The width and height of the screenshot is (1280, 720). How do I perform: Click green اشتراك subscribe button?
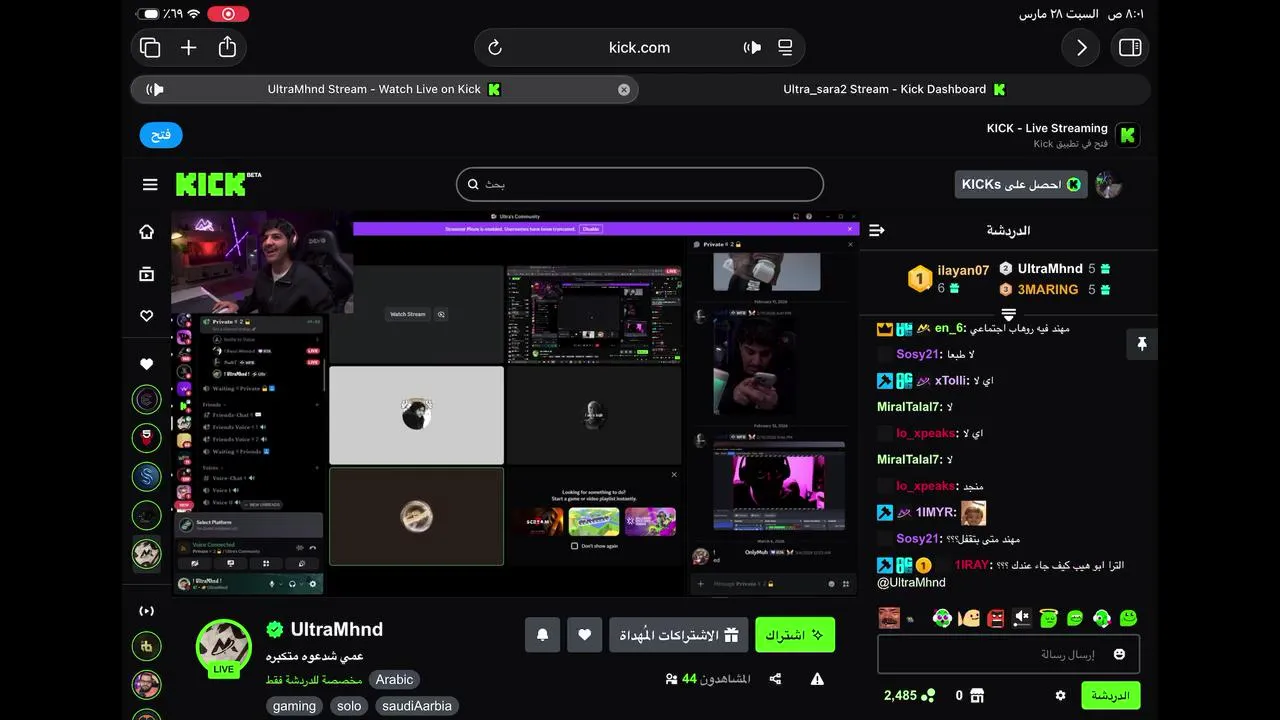[795, 635]
